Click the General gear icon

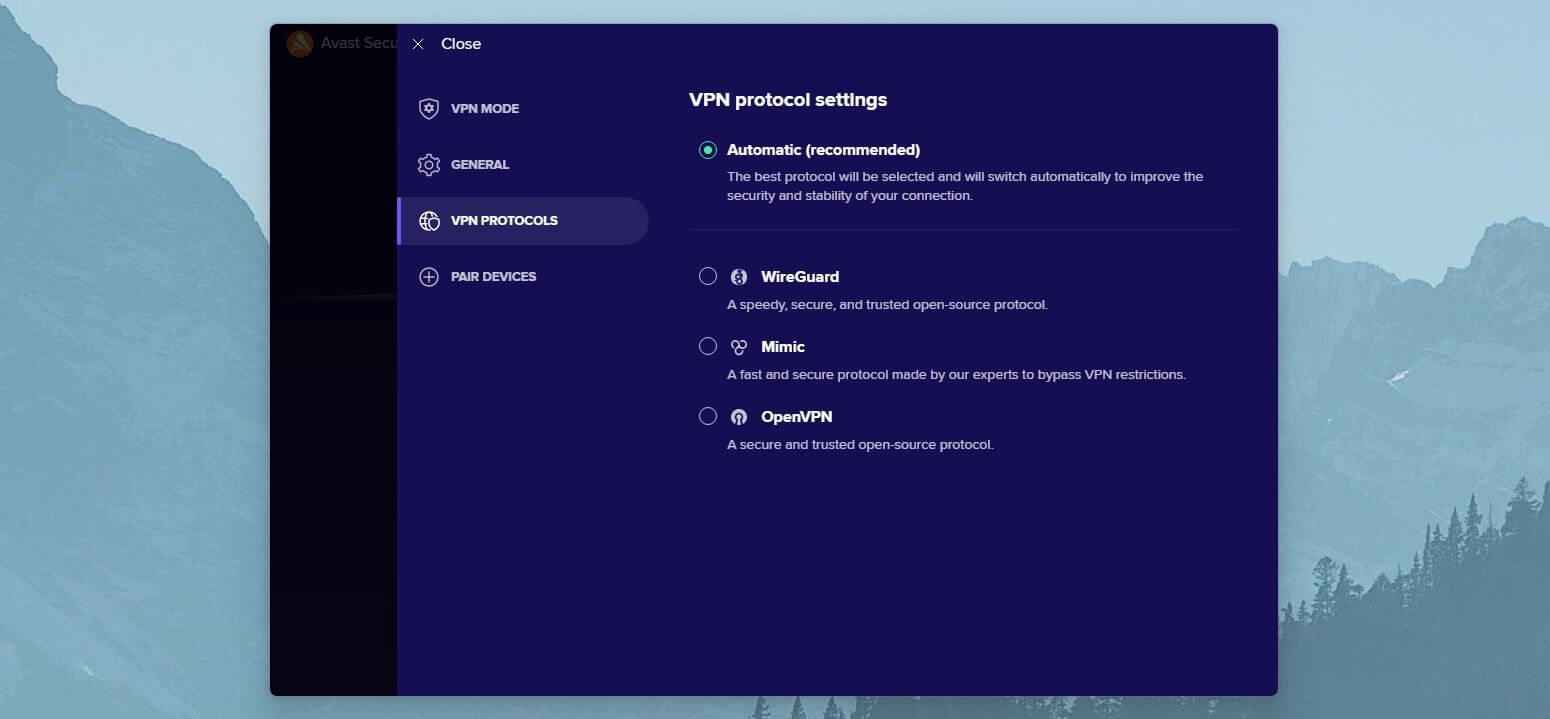(x=429, y=165)
